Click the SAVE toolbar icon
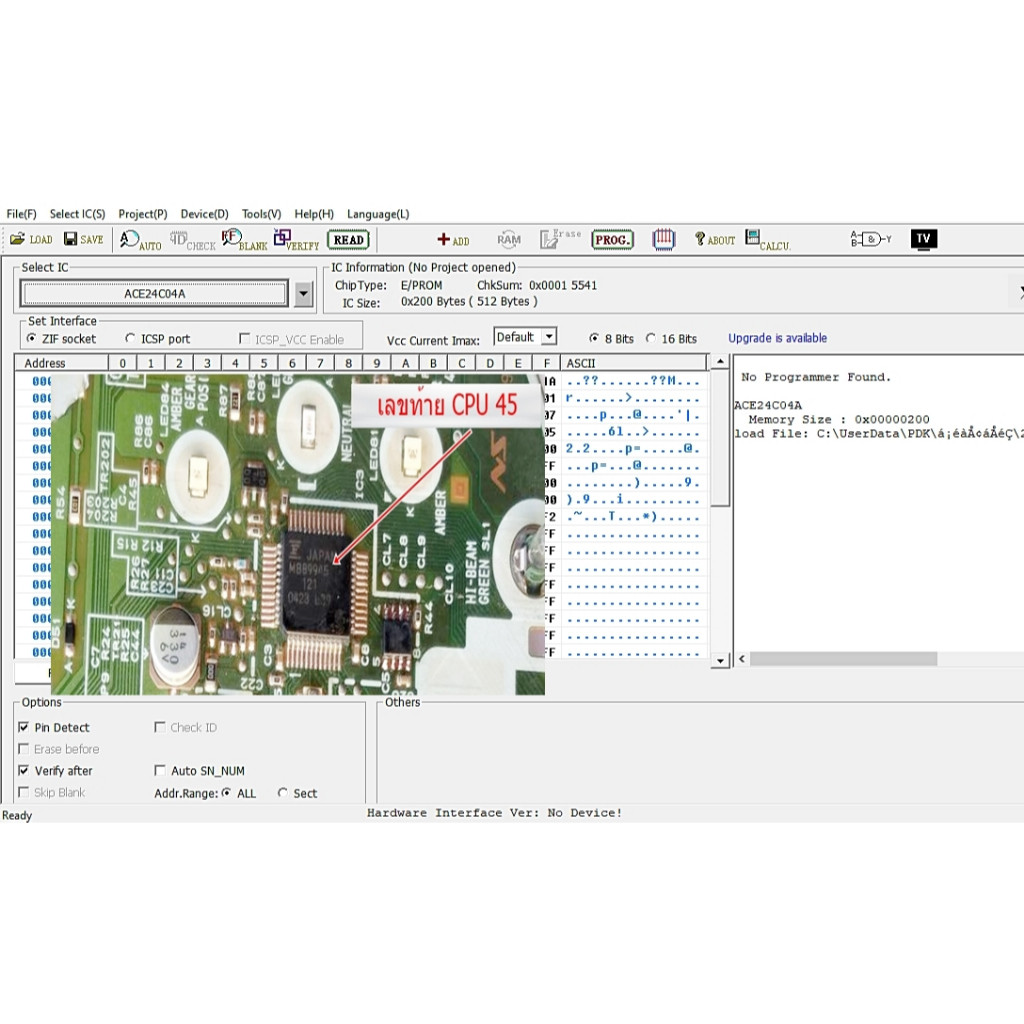Image resolution: width=1024 pixels, height=1024 pixels. coord(84,240)
